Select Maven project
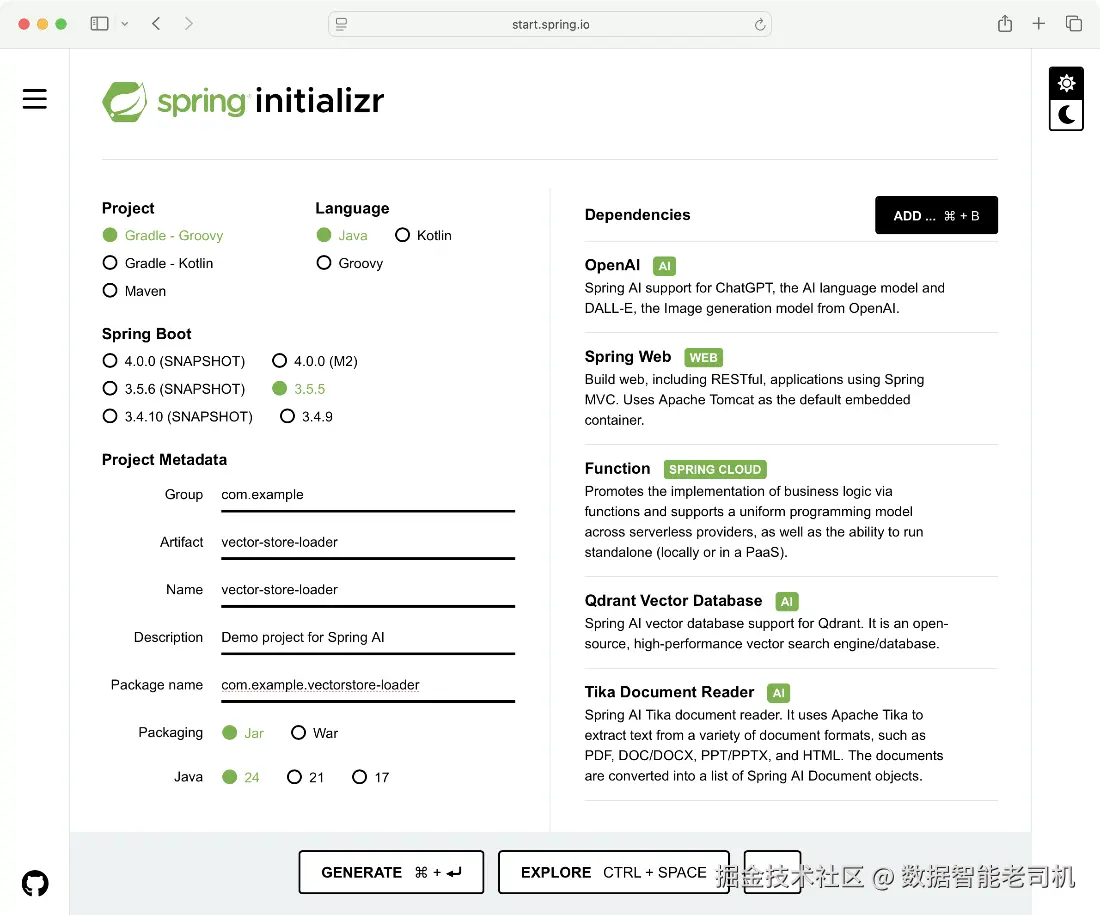This screenshot has width=1100, height=915. tap(134, 290)
